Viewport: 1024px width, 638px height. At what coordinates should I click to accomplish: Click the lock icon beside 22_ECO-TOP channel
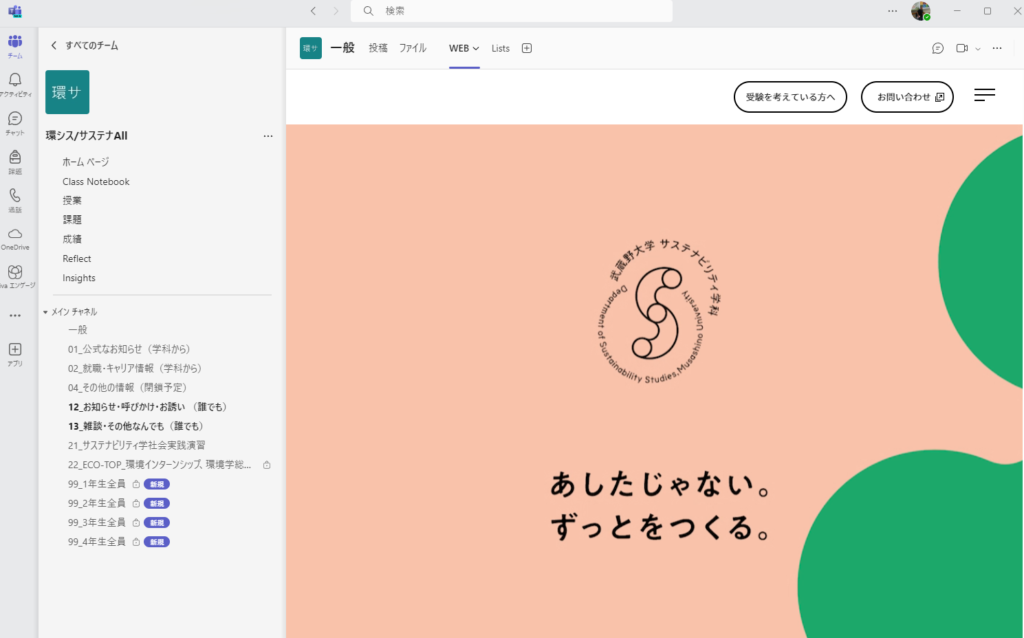click(x=267, y=465)
